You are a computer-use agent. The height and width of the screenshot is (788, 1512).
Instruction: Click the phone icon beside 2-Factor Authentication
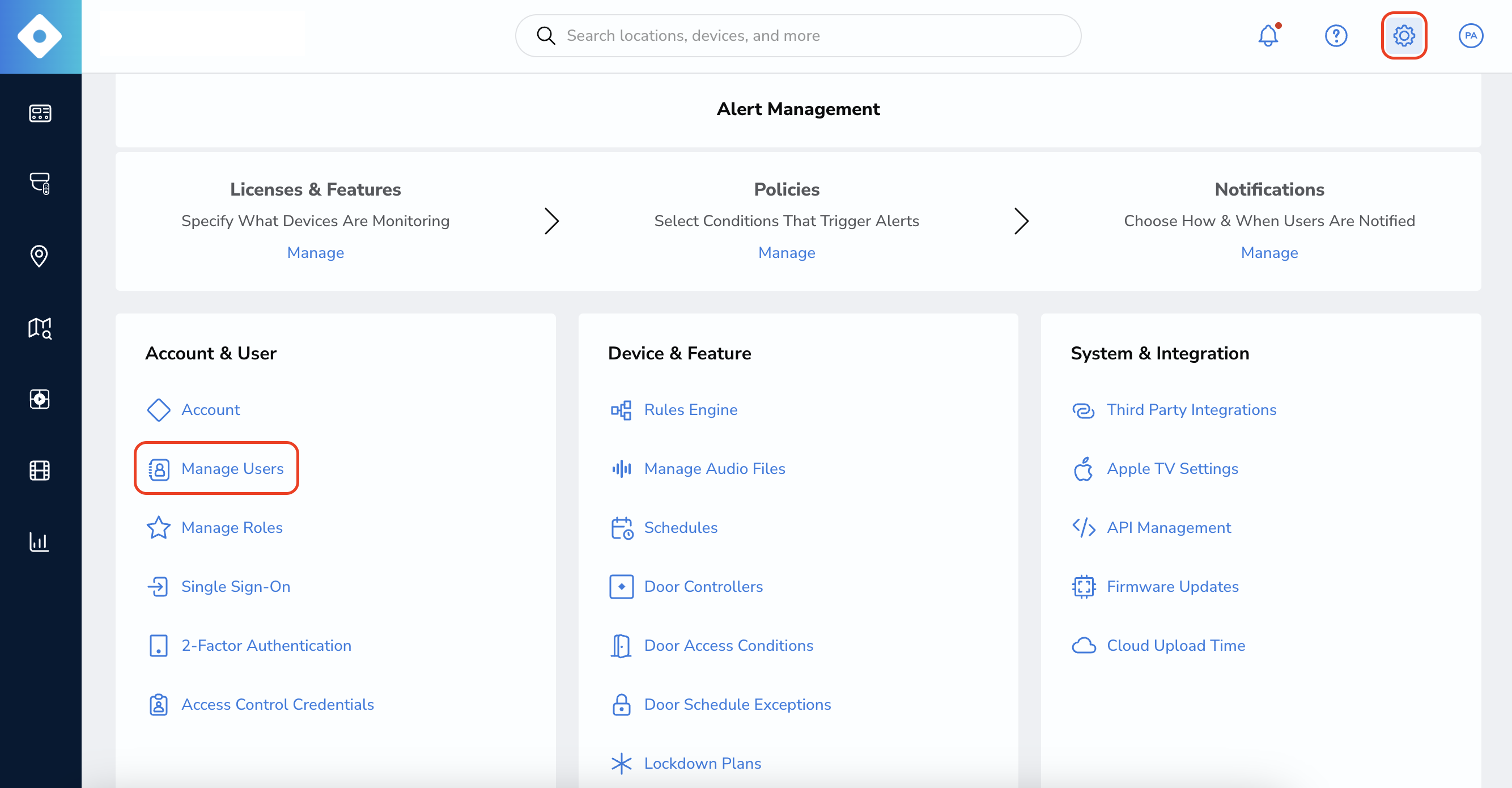coord(159,645)
